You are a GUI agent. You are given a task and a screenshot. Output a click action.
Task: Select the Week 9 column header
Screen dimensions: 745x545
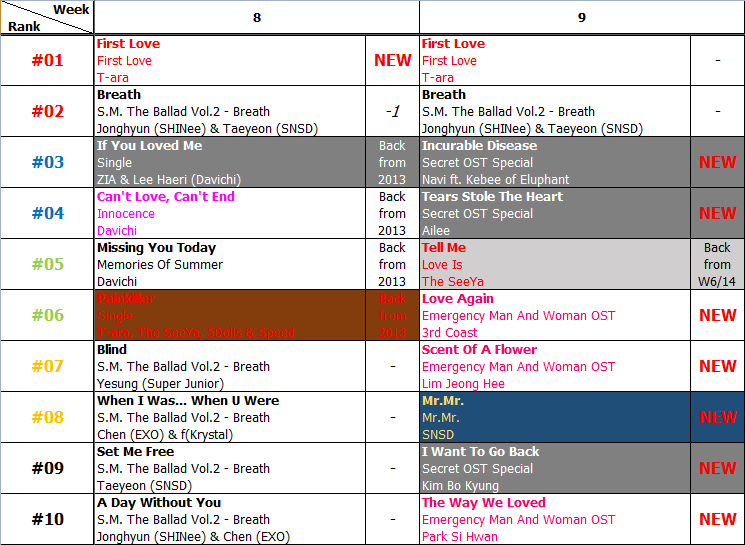(x=582, y=18)
